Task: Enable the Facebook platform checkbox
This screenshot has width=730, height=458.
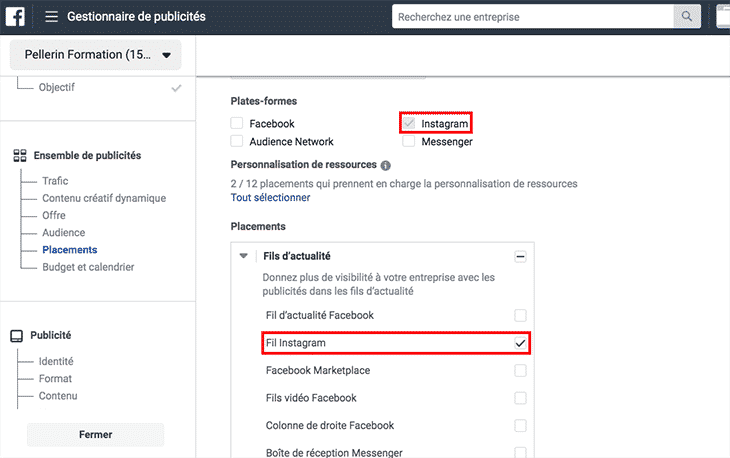Action: coord(237,124)
